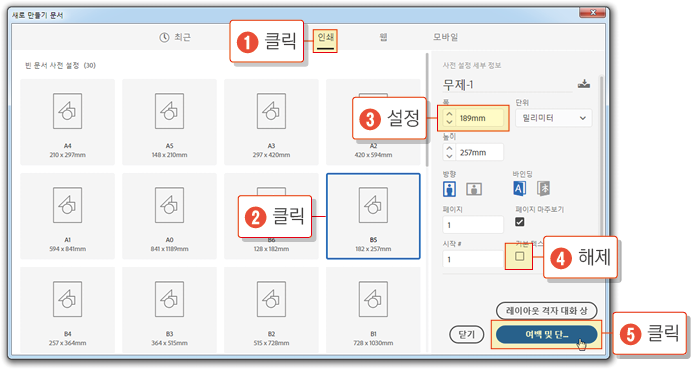Select the A3 297 x 420mm preset
This screenshot has width=691, height=370.
pos(271,122)
